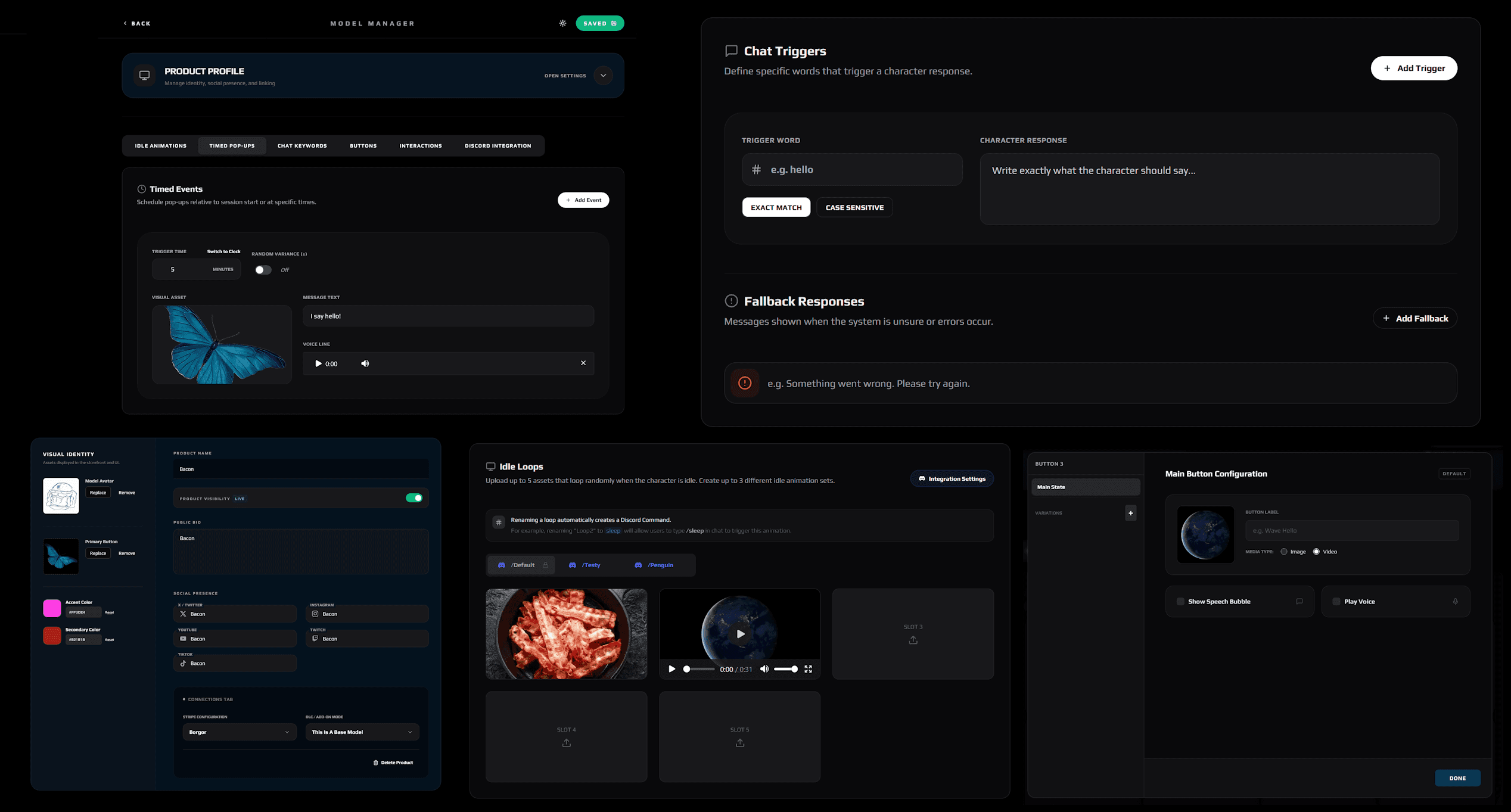This screenshot has height=812, width=1511.
Task: Click the pink Accent Color swatch
Action: click(x=52, y=608)
